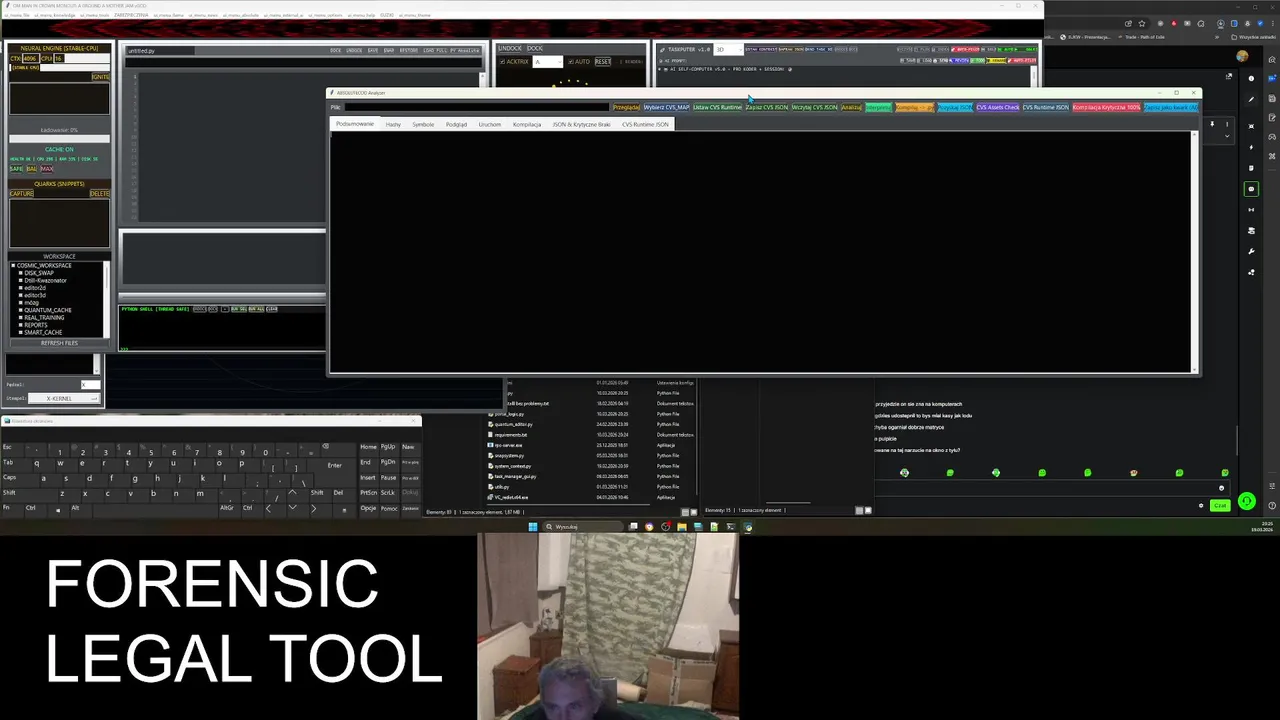The image size is (1280, 720).
Task: Switch to the Kompilacja tab
Action: click(x=527, y=124)
